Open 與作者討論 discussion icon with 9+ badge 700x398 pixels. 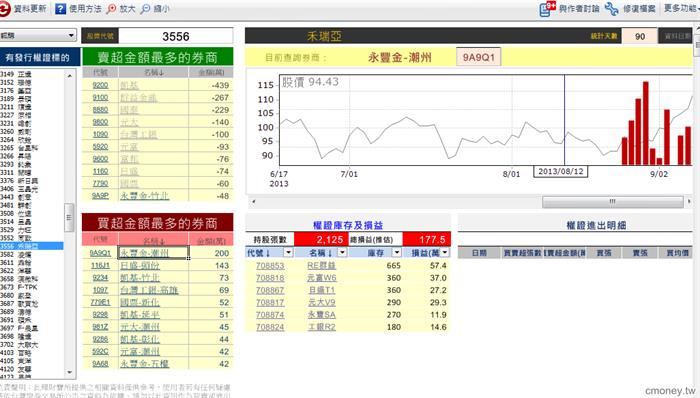coord(547,8)
